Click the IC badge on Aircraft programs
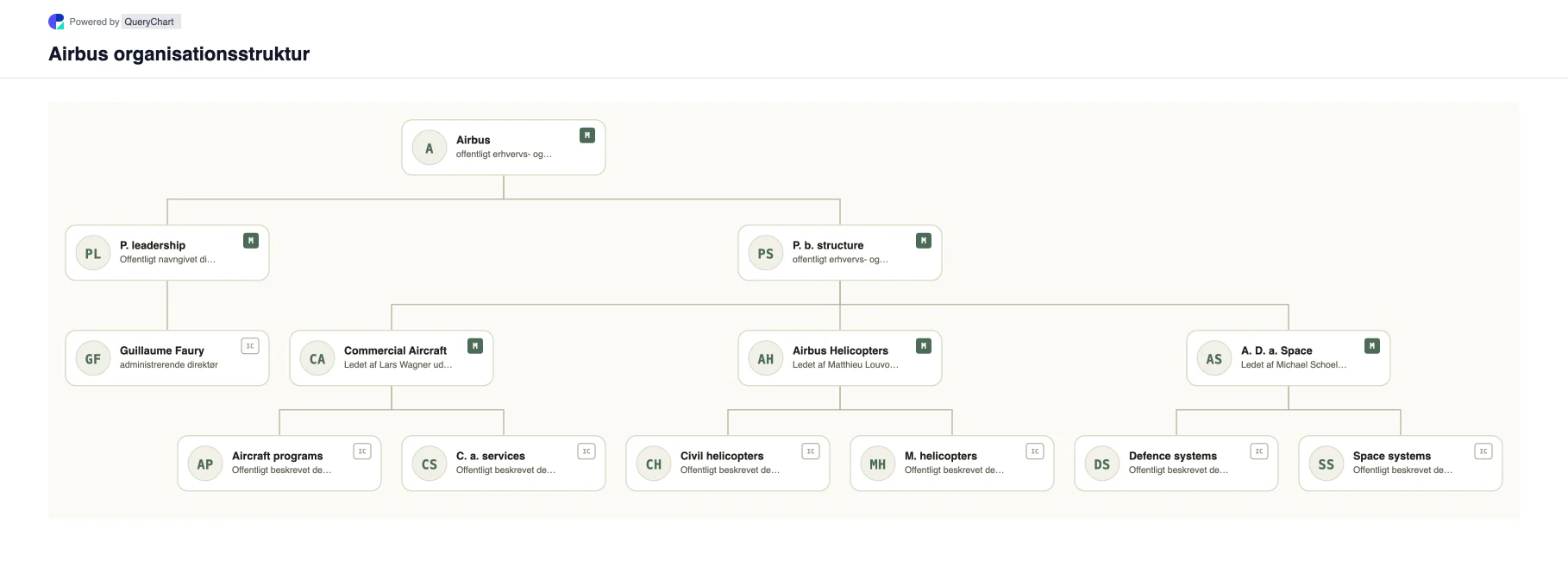This screenshot has width=1568, height=568. tap(362, 451)
